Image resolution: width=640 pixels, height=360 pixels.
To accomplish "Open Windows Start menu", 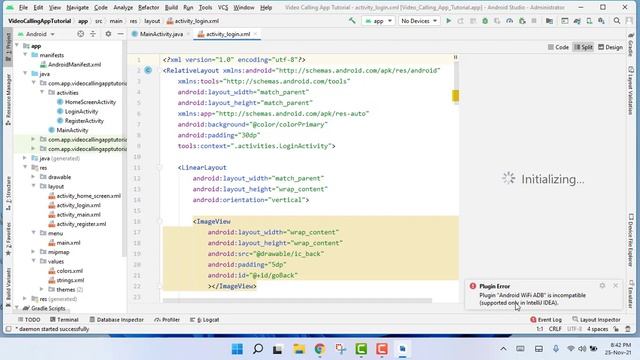I will pos(237,349).
